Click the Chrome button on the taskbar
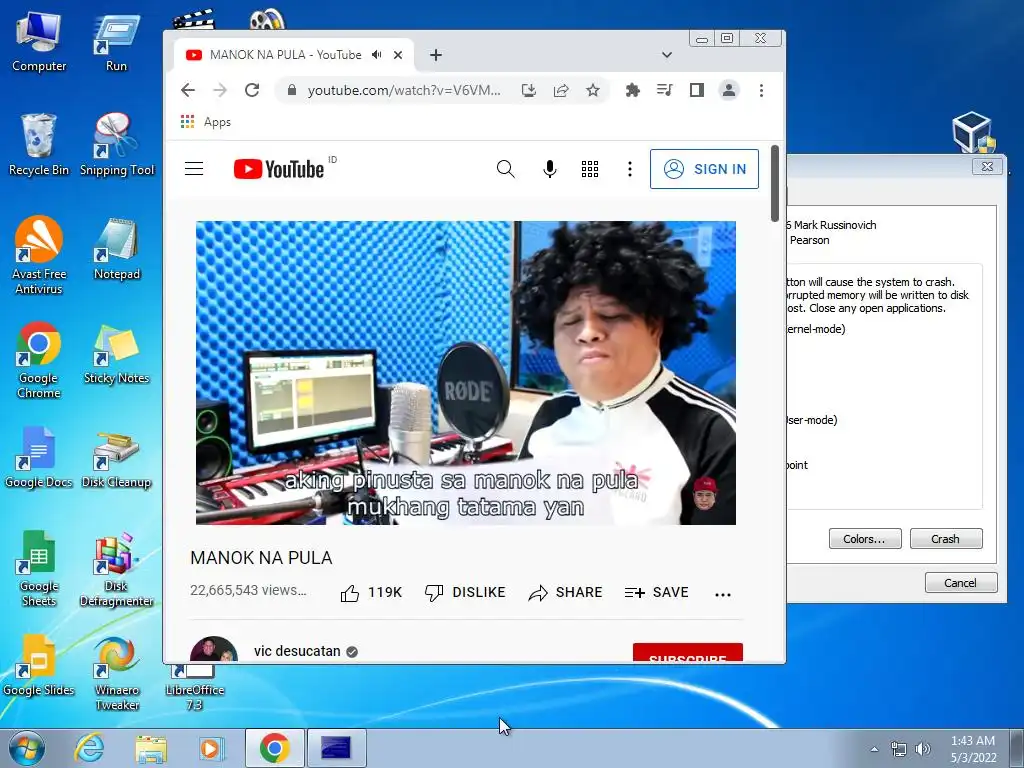The height and width of the screenshot is (768, 1024). click(275, 748)
